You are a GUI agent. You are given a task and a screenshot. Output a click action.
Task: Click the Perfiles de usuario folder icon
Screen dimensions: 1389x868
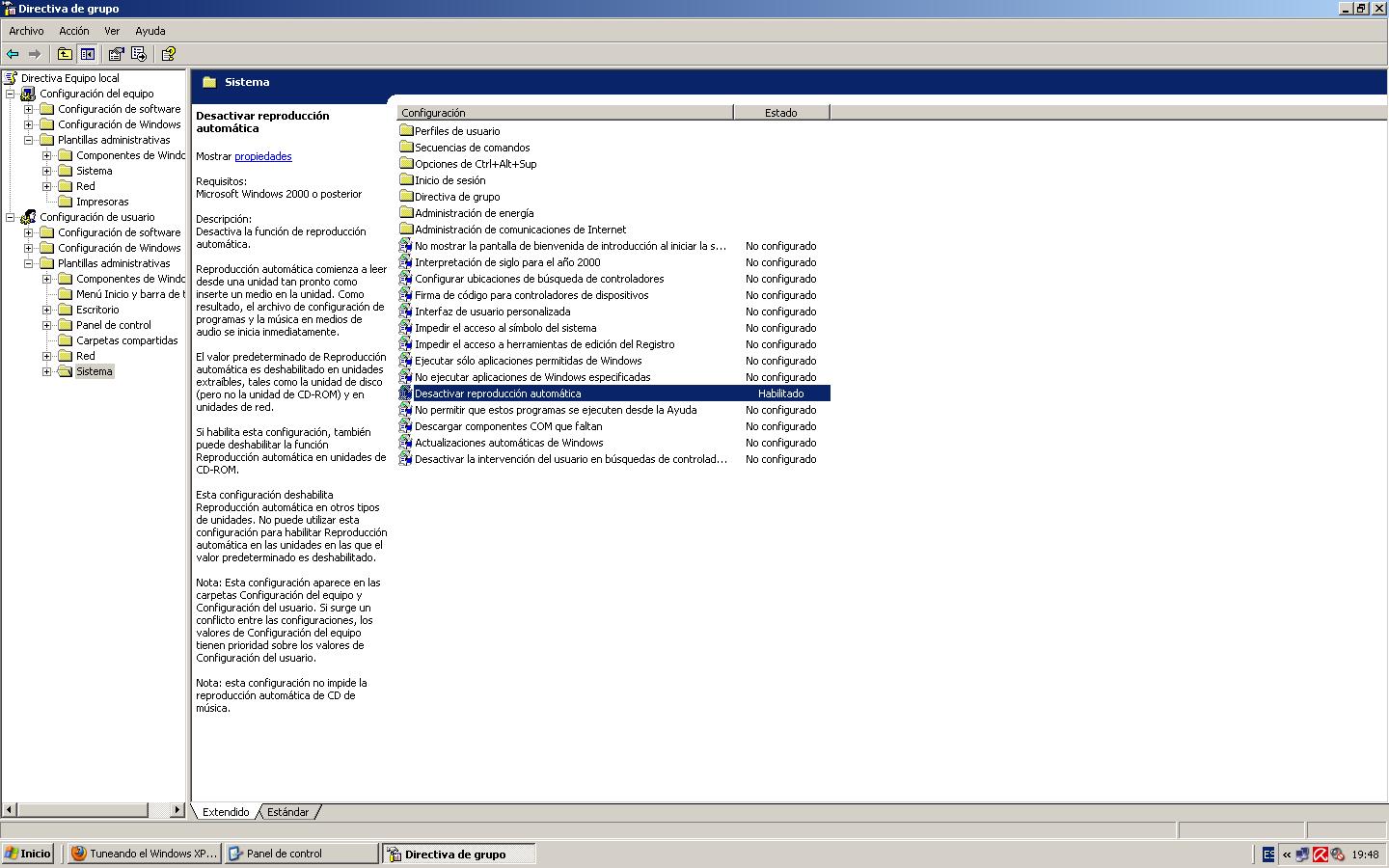point(406,131)
